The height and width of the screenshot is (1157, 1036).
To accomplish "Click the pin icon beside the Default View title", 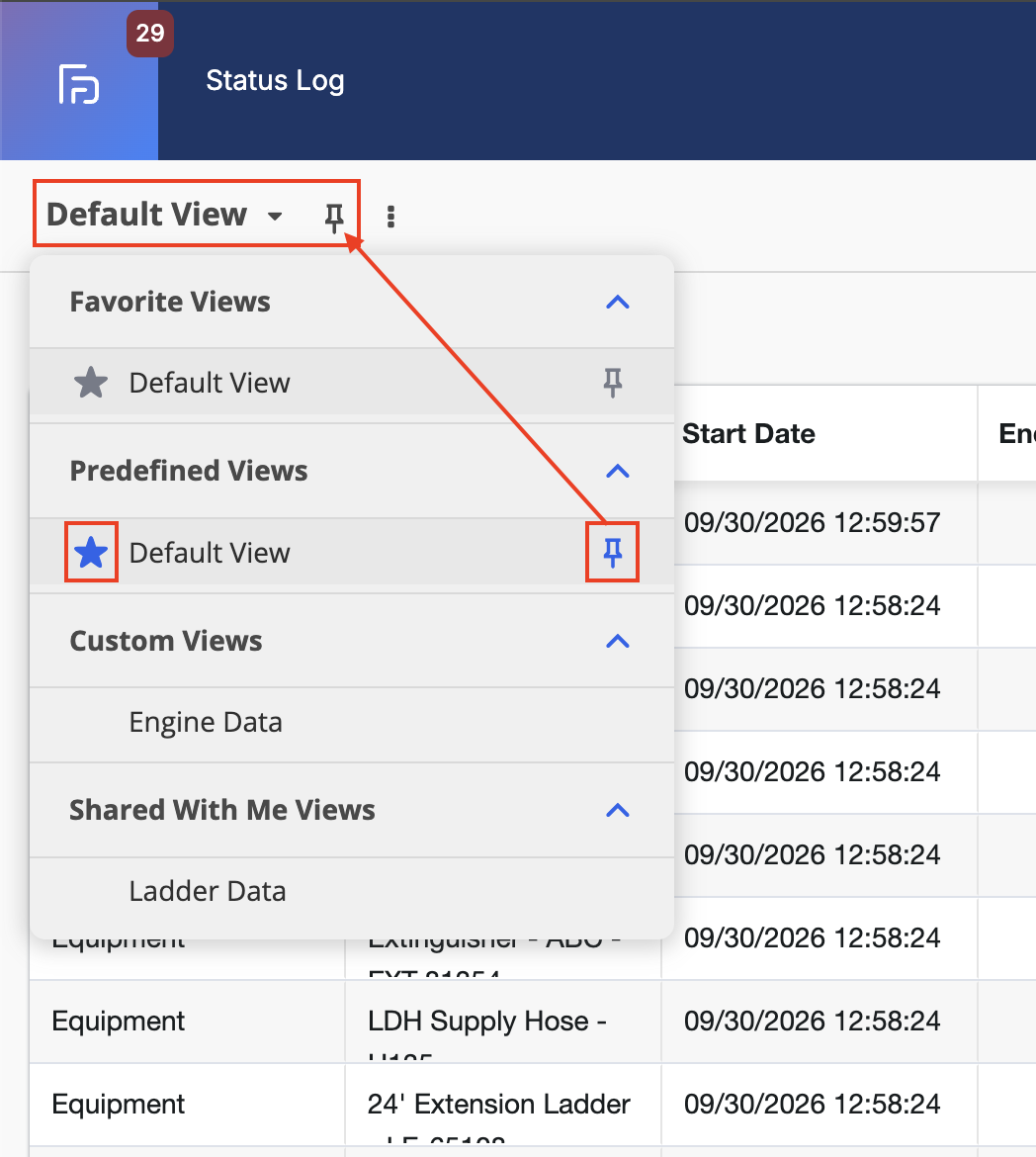I will [334, 217].
